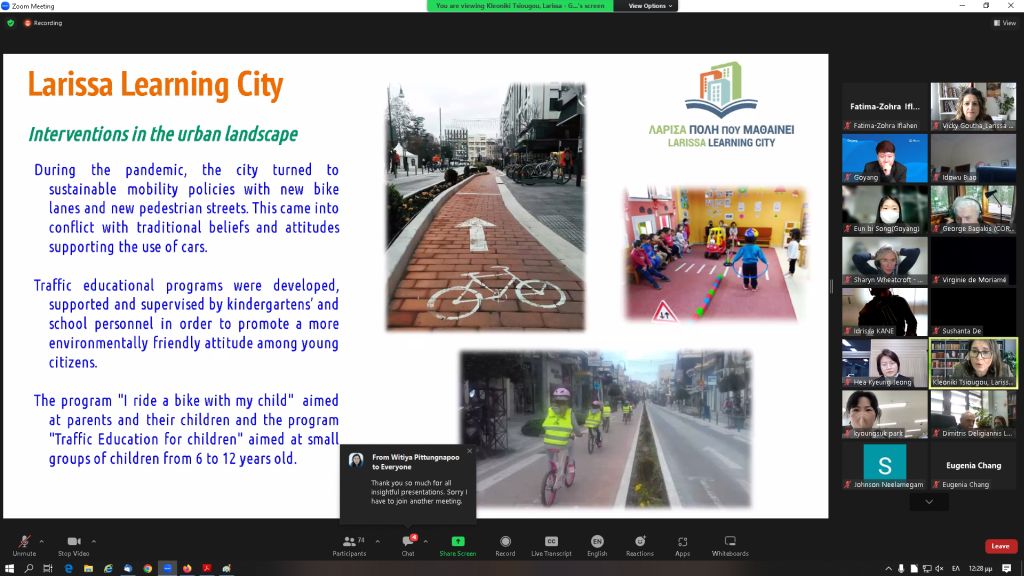Open the Participants panel
Viewport: 1024px width, 576px height.
[x=349, y=542]
